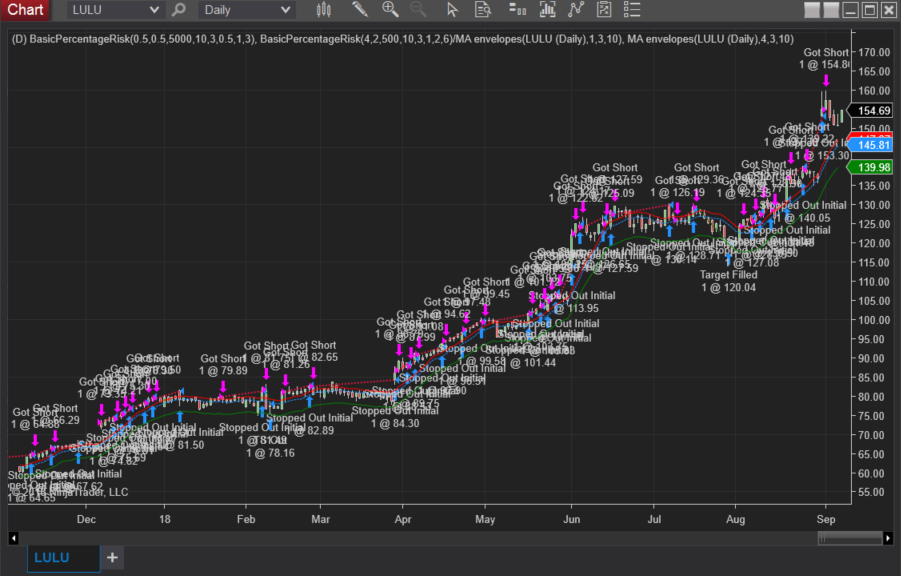This screenshot has height=576, width=901.
Task: Click the green 139.98 price marker
Action: tap(872, 167)
